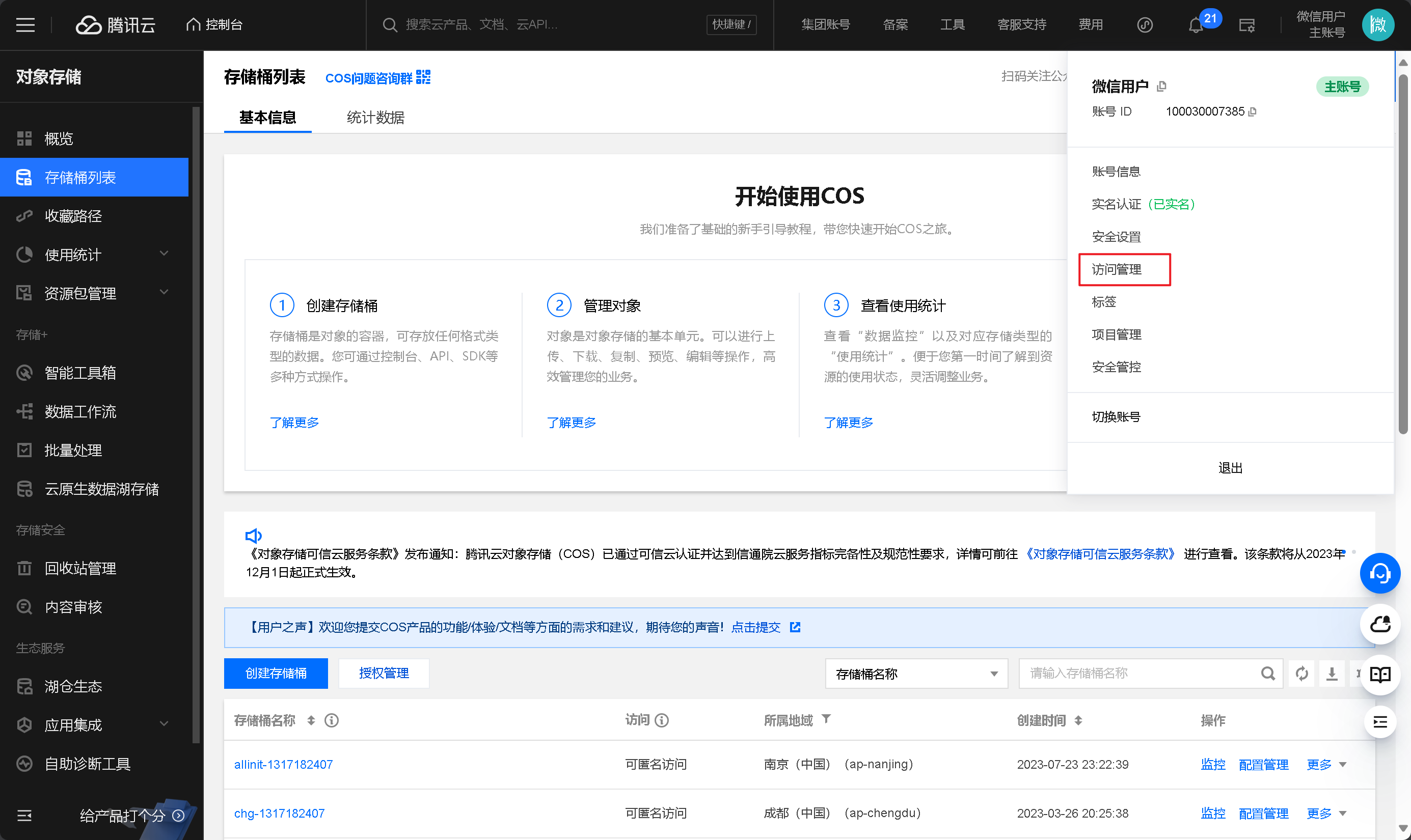Click the COS QR code icon
The image size is (1411, 840).
pos(423,77)
